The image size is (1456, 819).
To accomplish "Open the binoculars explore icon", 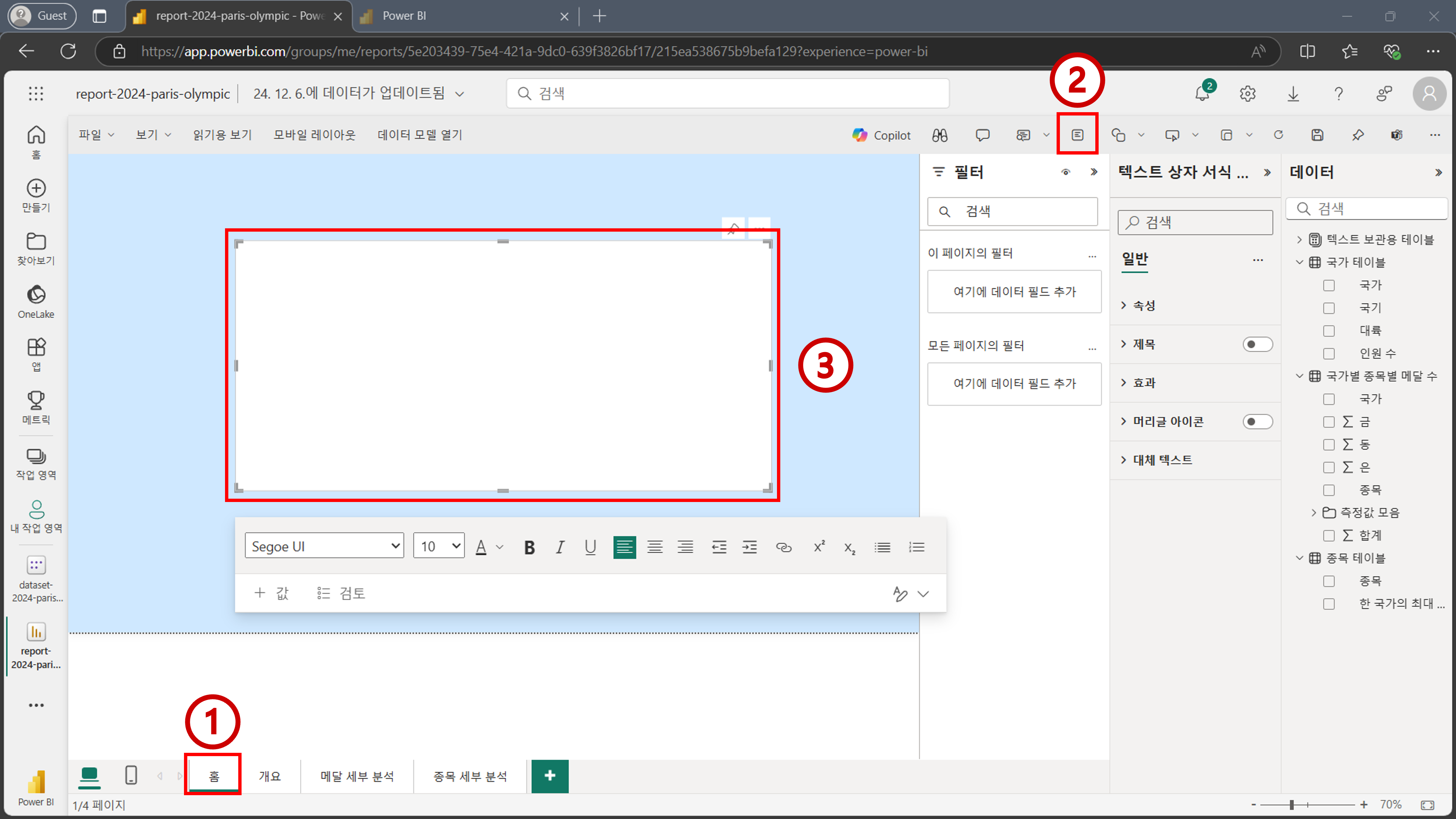I will click(940, 135).
